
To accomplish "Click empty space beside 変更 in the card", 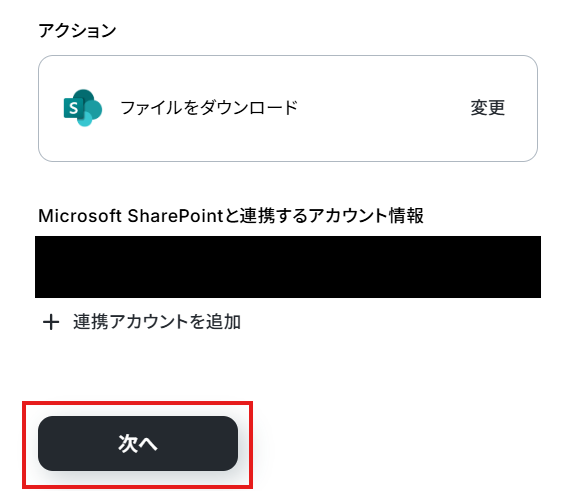I will coord(383,108).
